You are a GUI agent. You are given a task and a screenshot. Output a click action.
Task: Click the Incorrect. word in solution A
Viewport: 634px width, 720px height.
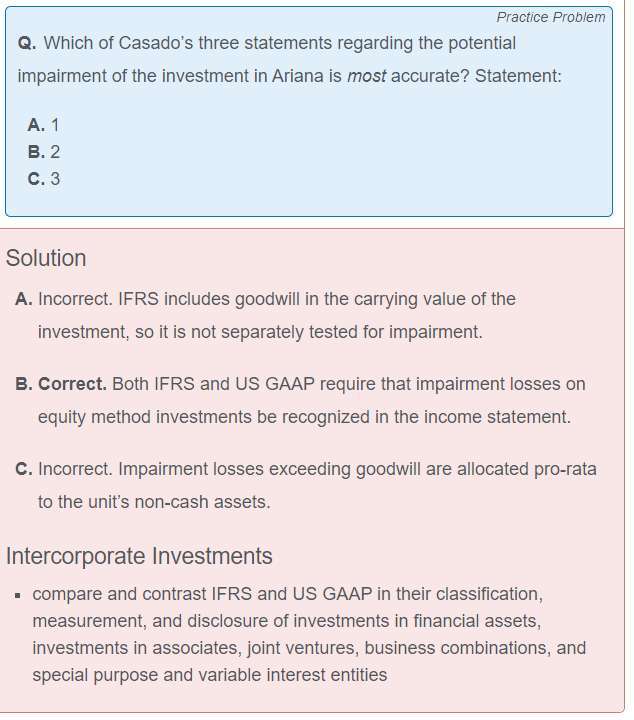[x=75, y=299]
